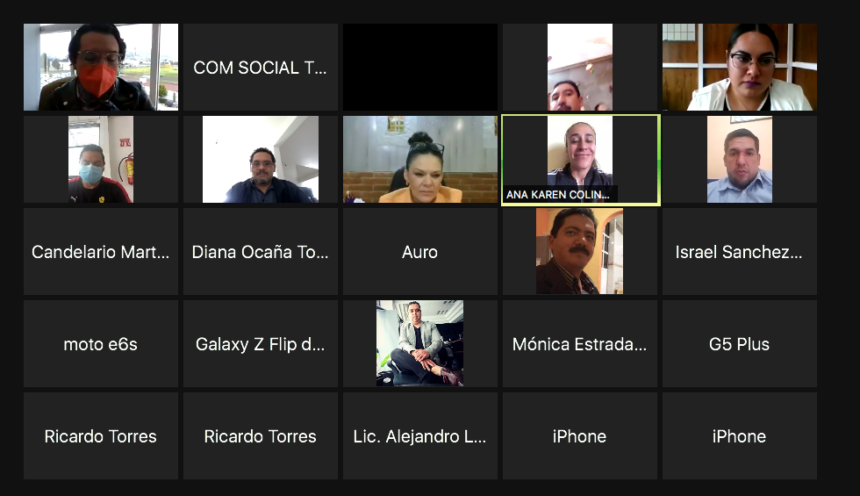The image size is (860, 496).
Task: Select the man in blue shirt video
Action: pyautogui.click(x=739, y=159)
